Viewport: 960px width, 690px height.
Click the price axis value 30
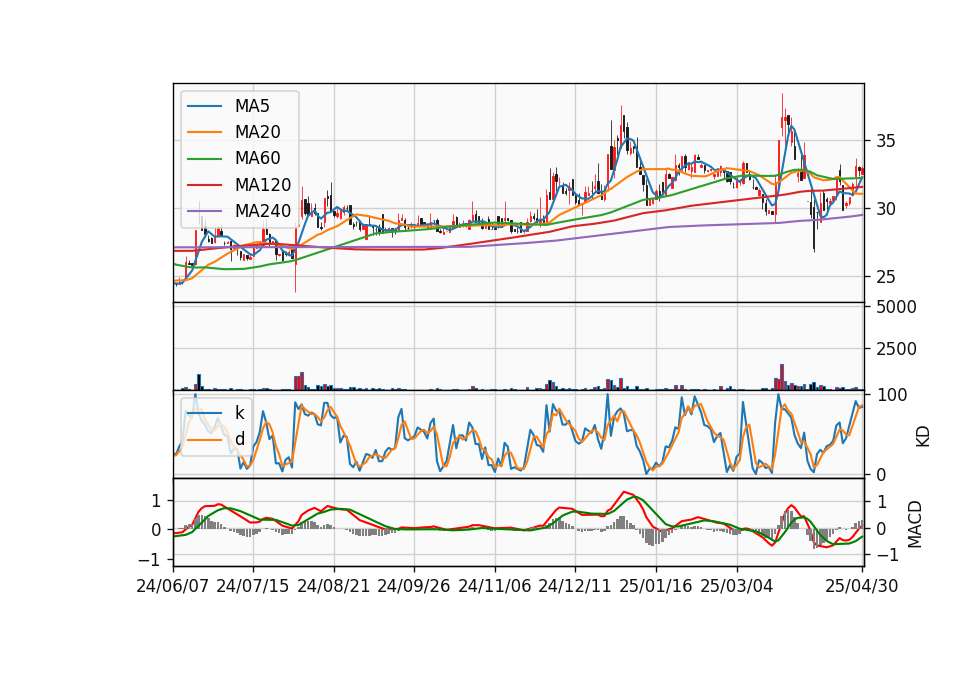[885, 209]
